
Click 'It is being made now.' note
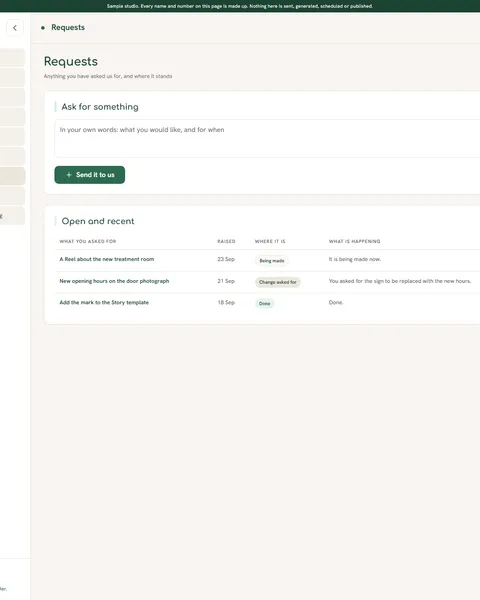tap(354, 259)
